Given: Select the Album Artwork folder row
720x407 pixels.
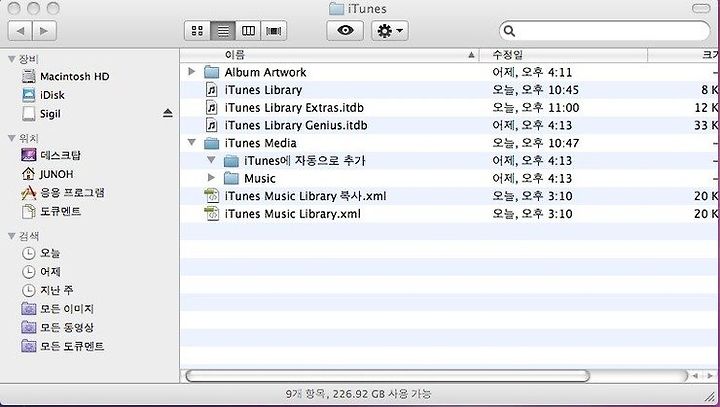Looking at the screenshot, I should [450, 72].
